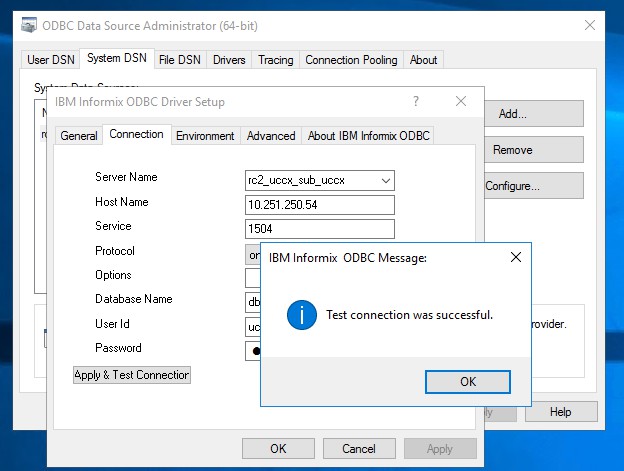Click the help question mark in Driver Setup
624x471 pixels.
pos(415,101)
